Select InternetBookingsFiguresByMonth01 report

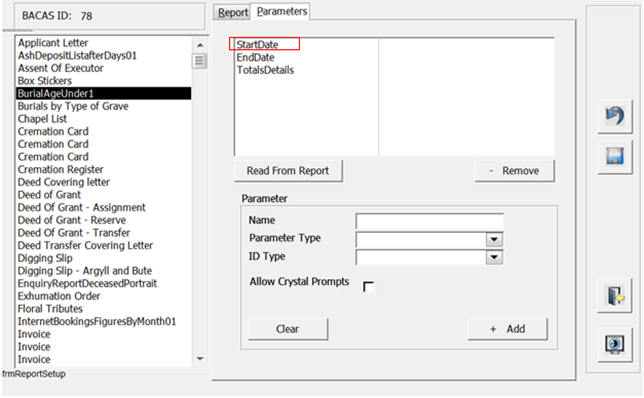[x=104, y=321]
